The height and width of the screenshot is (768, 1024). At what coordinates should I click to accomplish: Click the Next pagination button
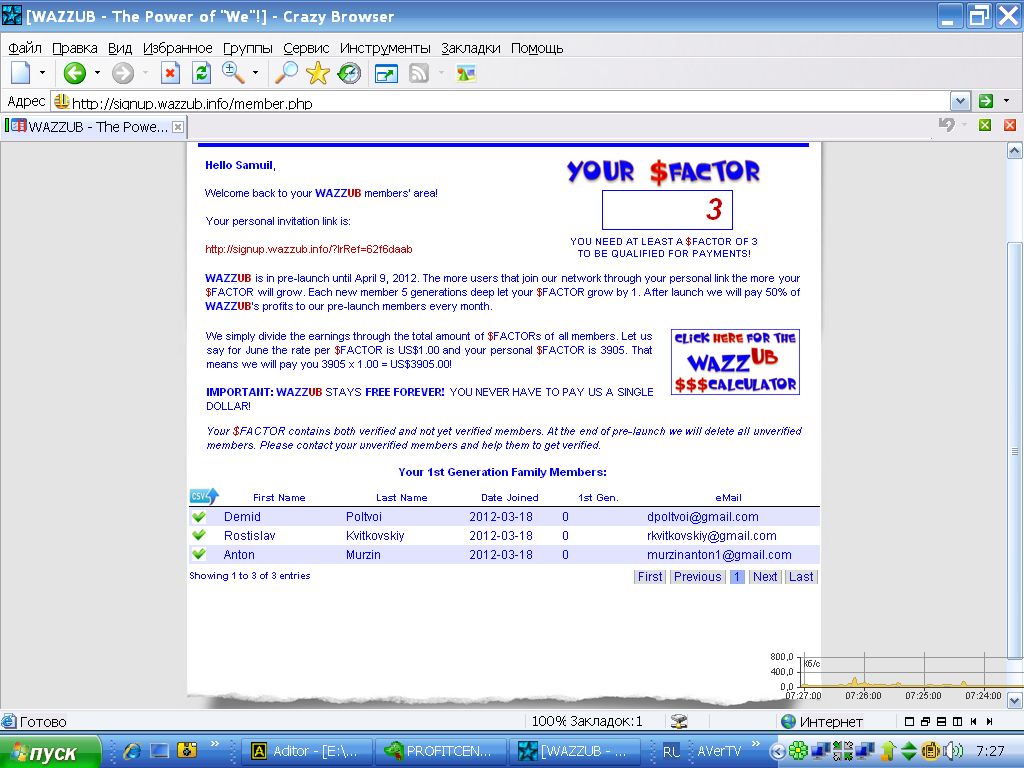(x=765, y=577)
